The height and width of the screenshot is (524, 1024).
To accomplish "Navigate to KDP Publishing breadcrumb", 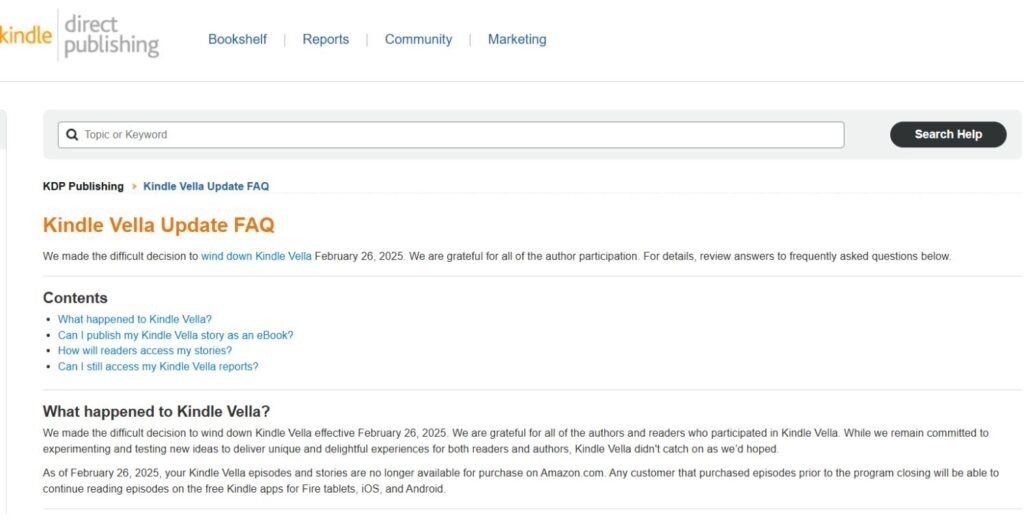I will (x=83, y=186).
